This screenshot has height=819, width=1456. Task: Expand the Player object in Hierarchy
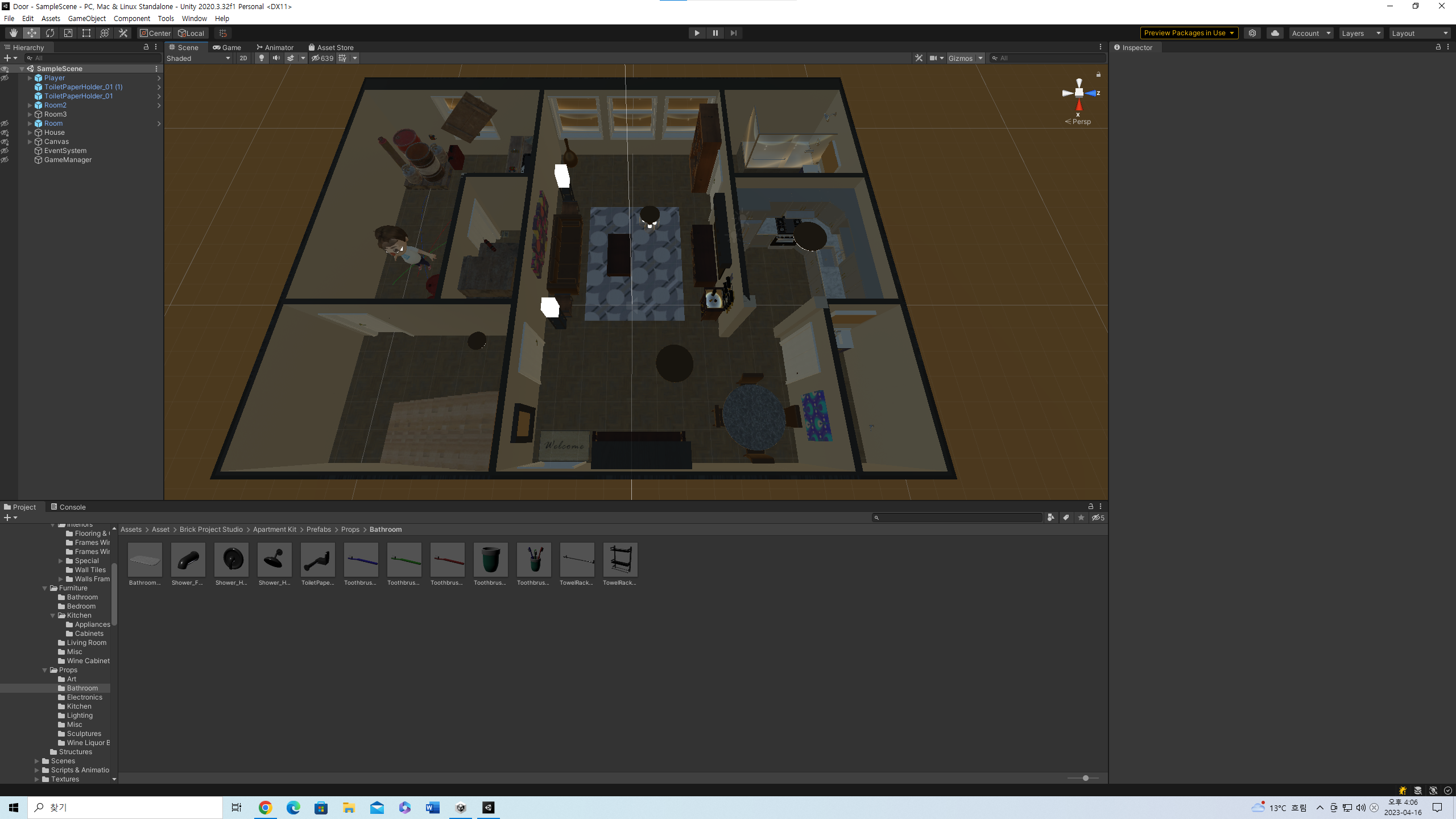tap(30, 78)
